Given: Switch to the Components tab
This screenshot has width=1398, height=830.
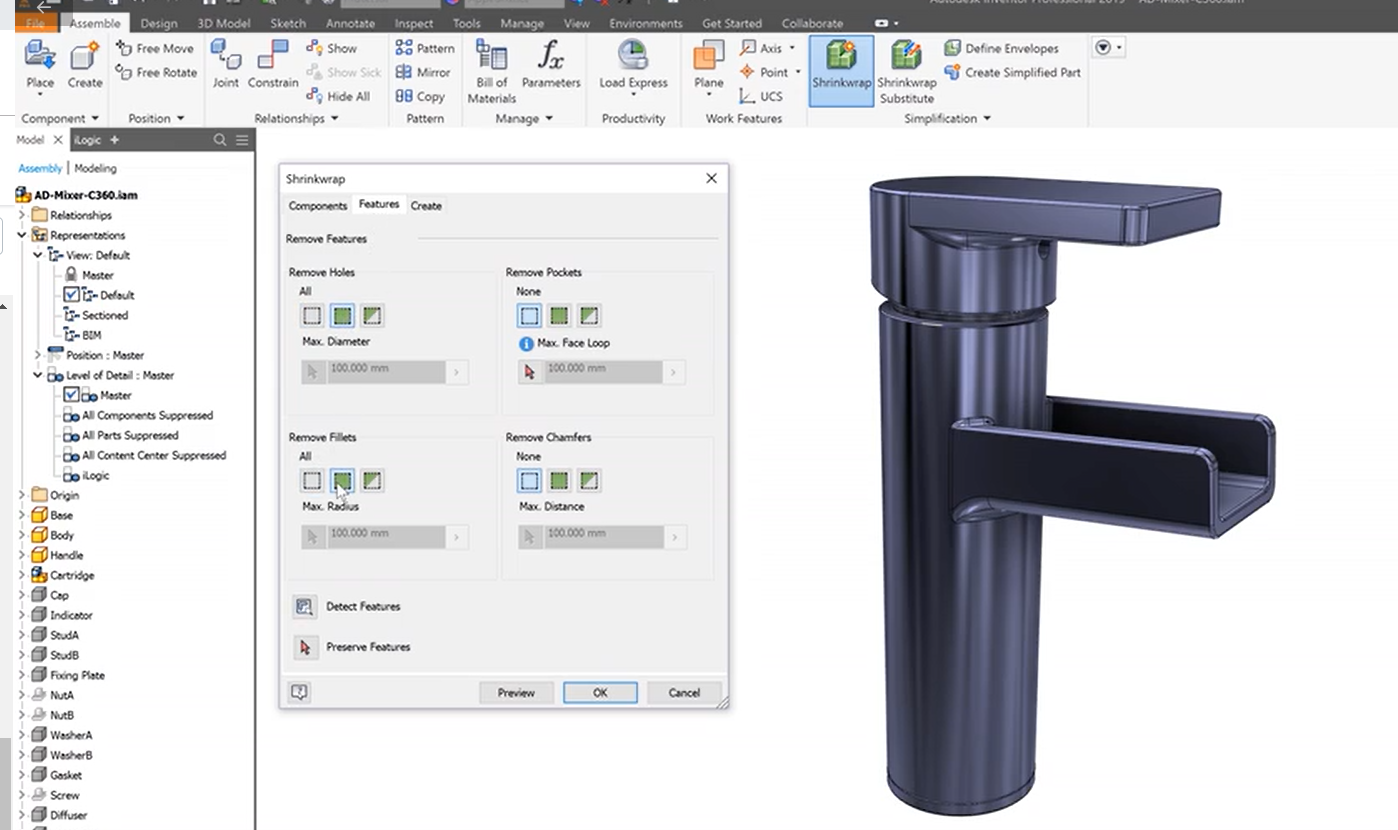Looking at the screenshot, I should pos(318,206).
